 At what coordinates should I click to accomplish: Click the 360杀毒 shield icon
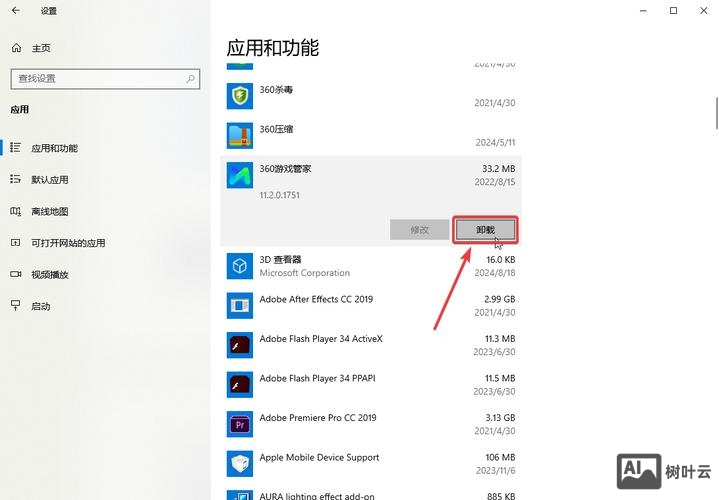click(x=240, y=96)
